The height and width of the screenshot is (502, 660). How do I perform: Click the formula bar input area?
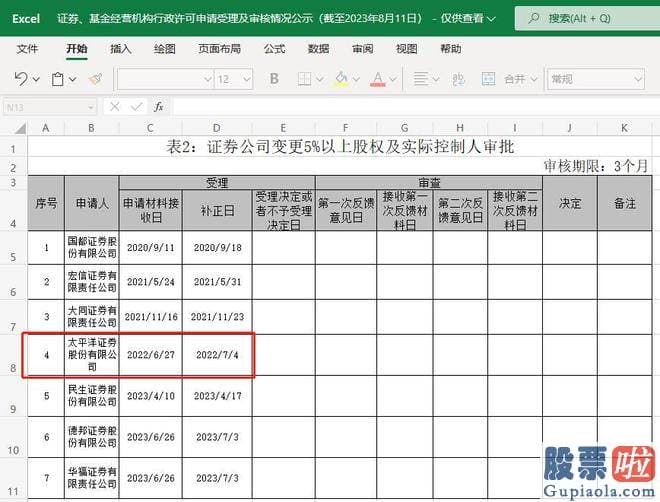click(416, 107)
